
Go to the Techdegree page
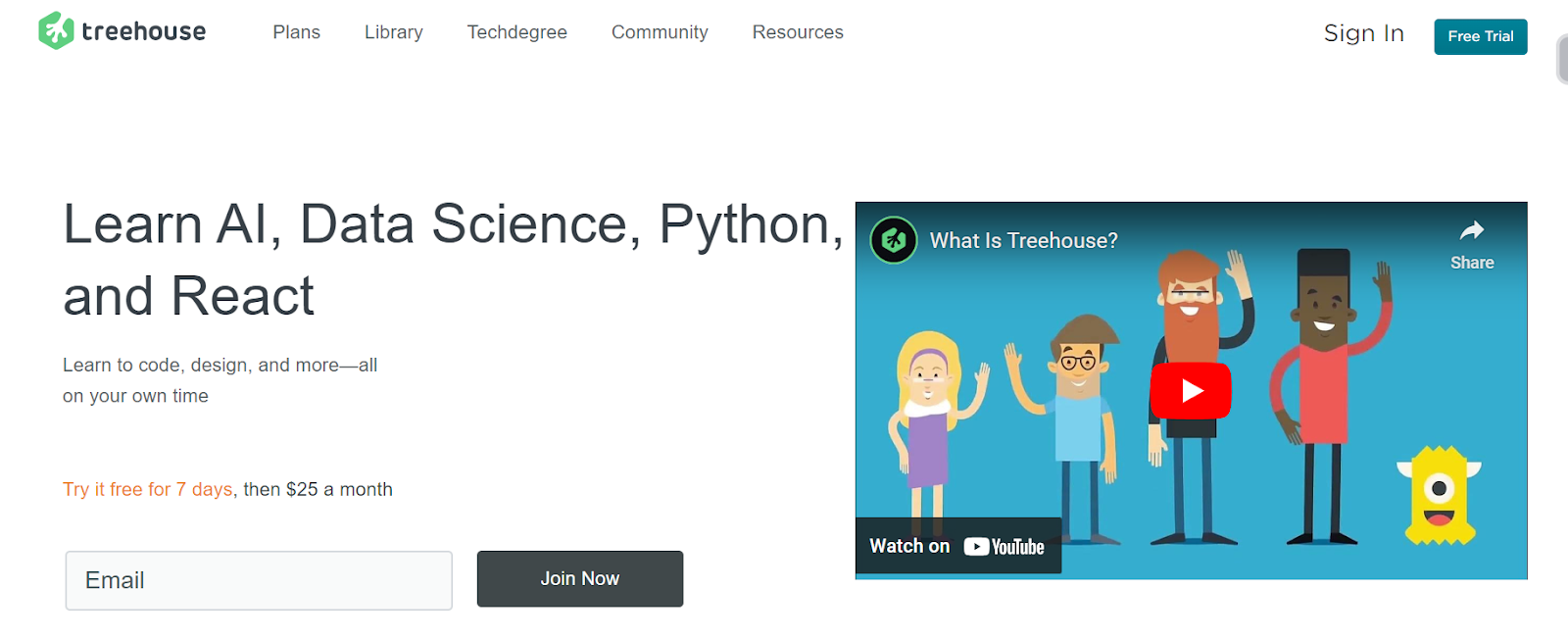pyautogui.click(x=517, y=32)
